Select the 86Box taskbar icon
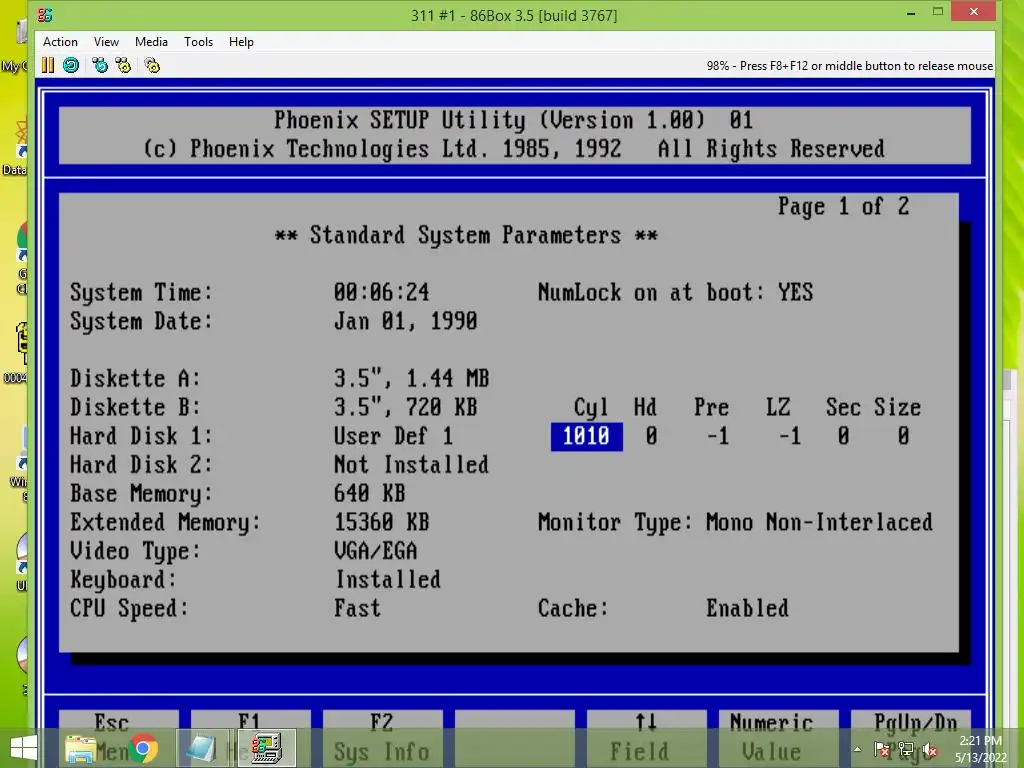Screen dimensions: 1024x768 (266, 748)
